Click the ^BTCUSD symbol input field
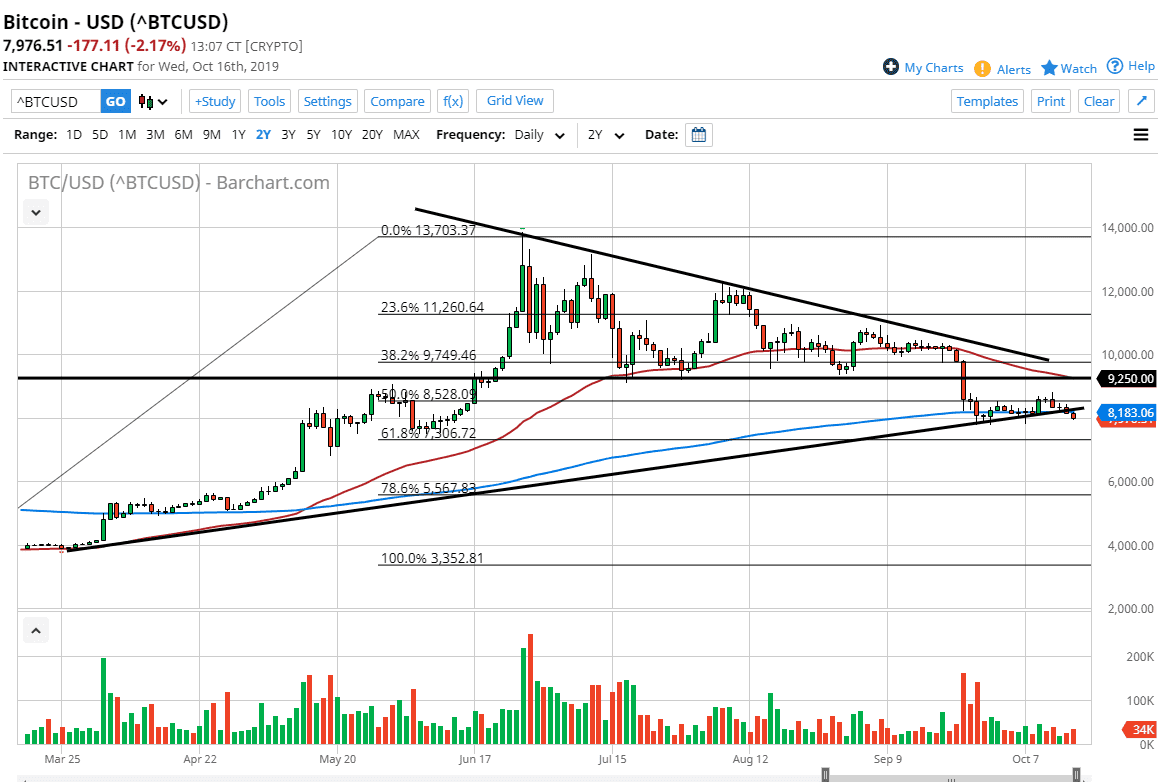The width and height of the screenshot is (1169, 782). [55, 101]
